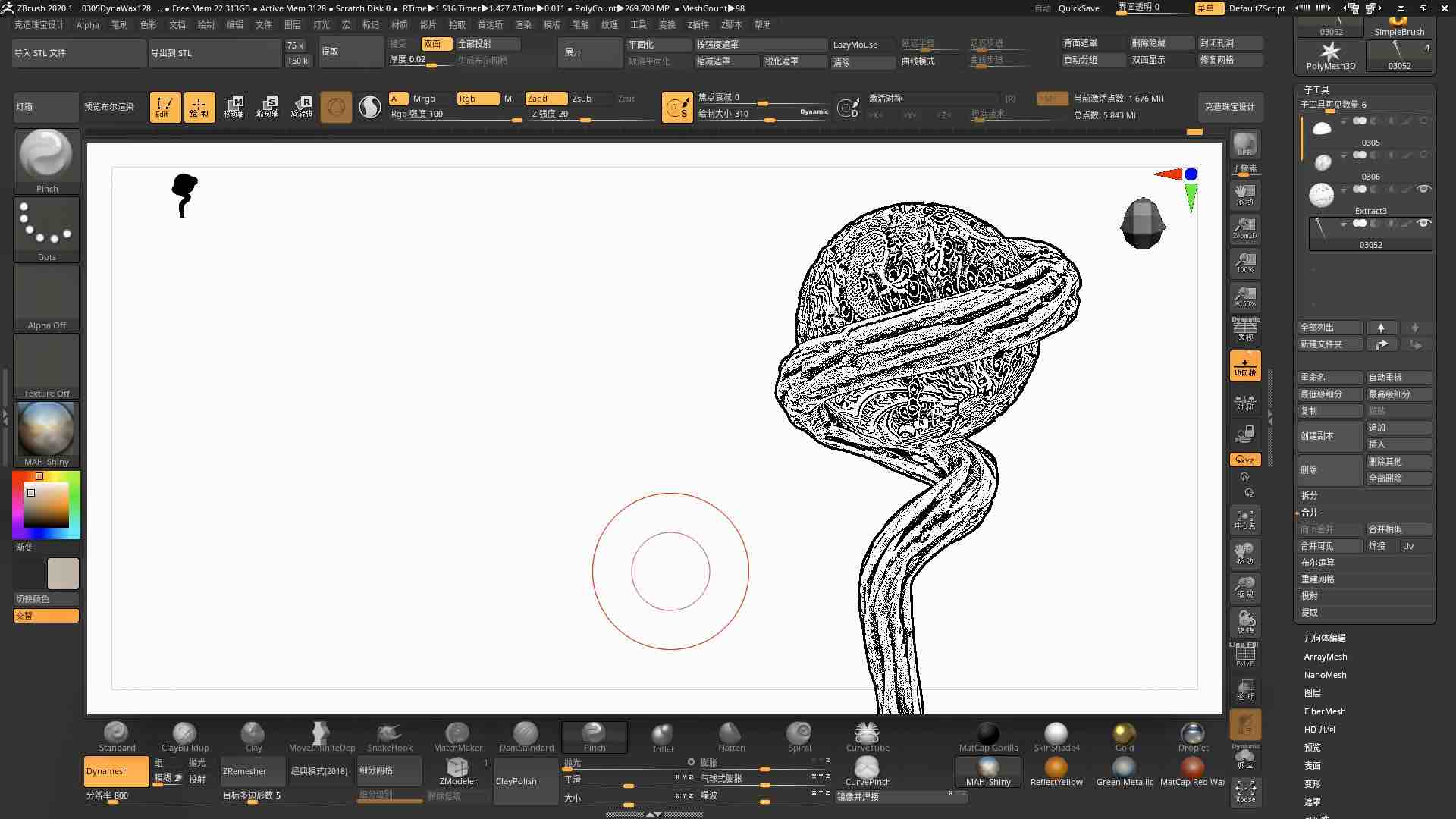Click the 导入 STL 文件 button
Screen dimensions: 1456x819
[x=77, y=52]
